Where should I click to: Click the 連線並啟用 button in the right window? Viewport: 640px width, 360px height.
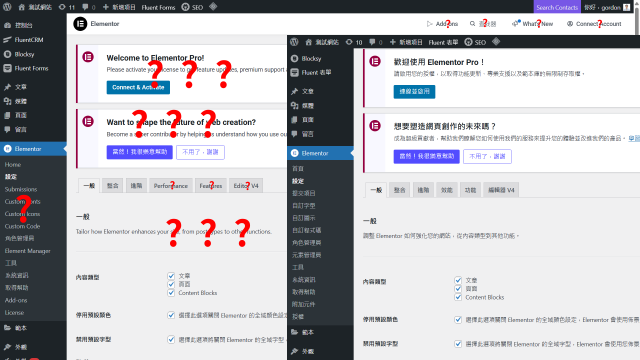tap(414, 91)
